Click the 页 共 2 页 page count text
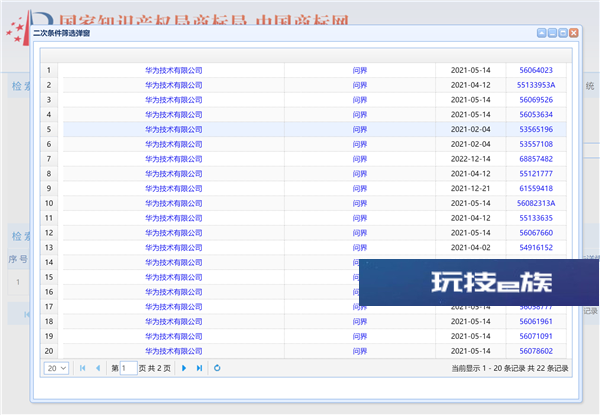 point(155,368)
